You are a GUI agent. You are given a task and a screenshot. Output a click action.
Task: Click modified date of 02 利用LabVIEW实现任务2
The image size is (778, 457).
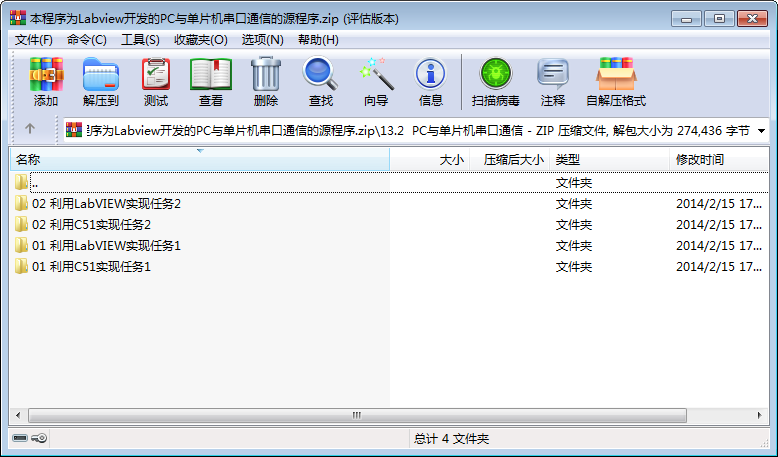pos(719,204)
